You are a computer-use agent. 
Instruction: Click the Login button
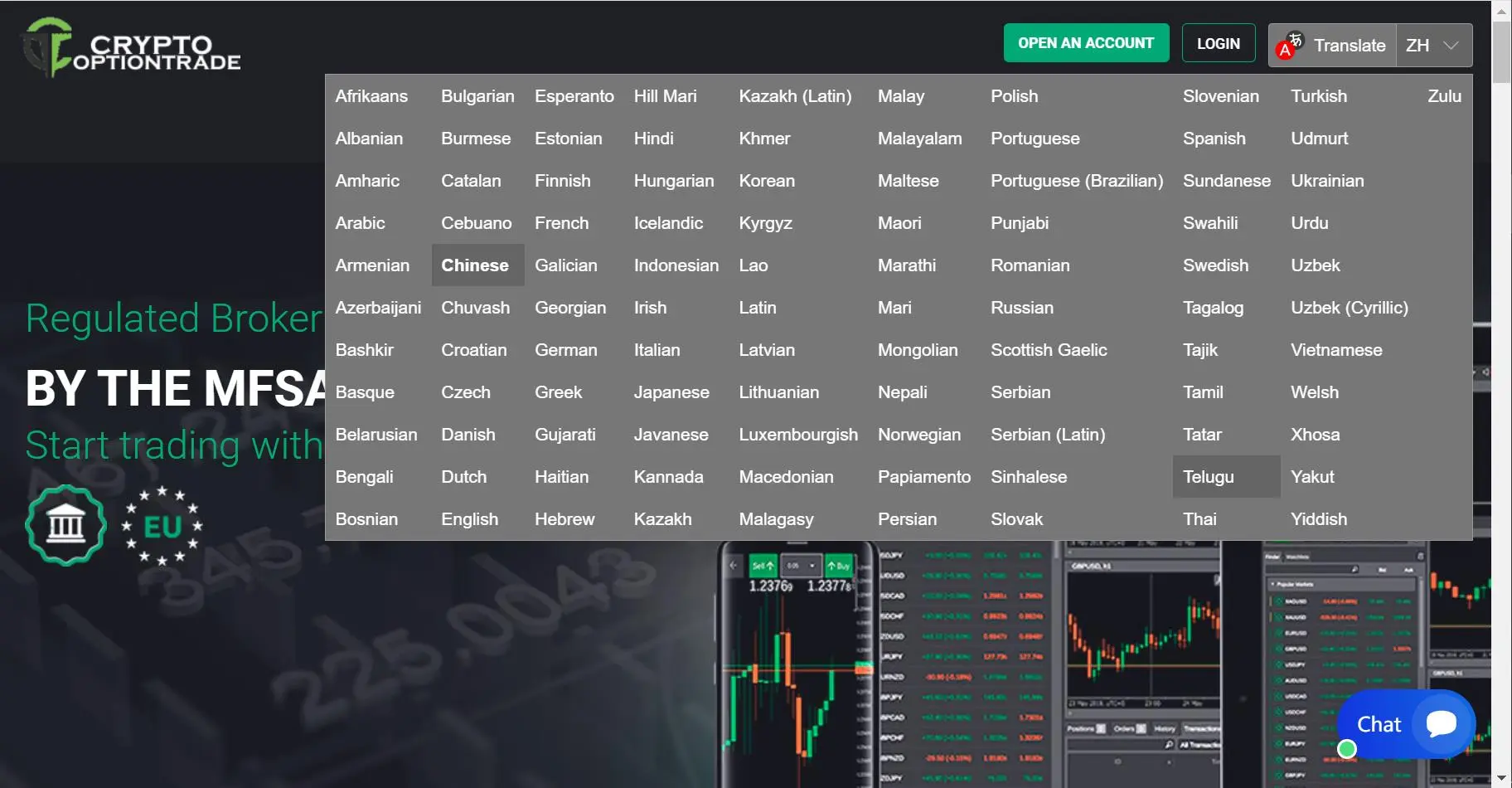[x=1219, y=43]
